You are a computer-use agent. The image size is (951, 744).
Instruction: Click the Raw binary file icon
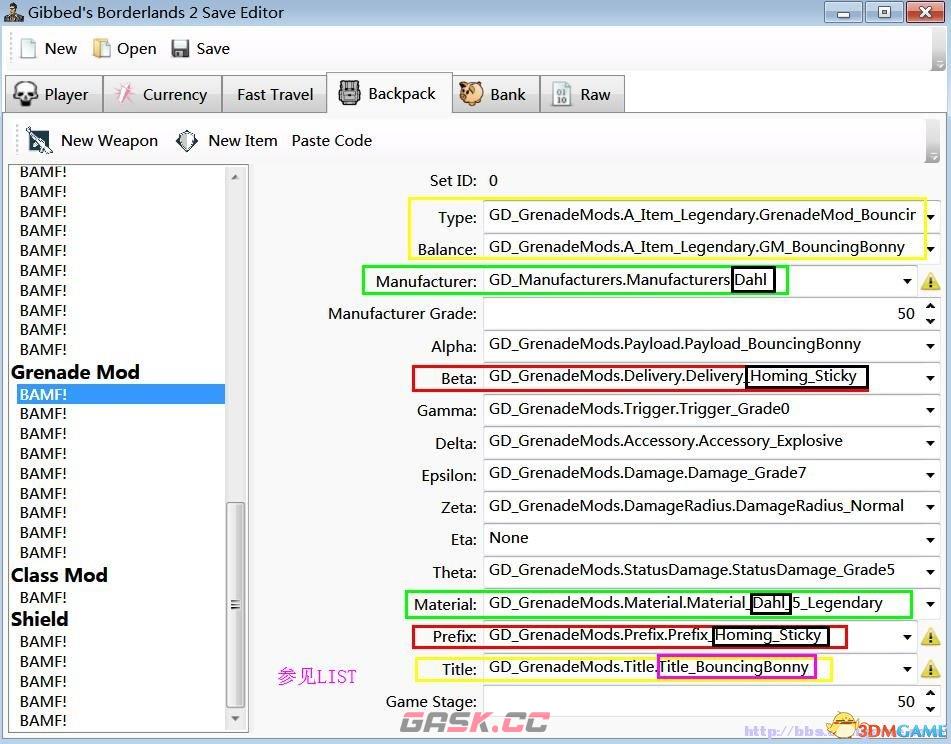coord(562,94)
